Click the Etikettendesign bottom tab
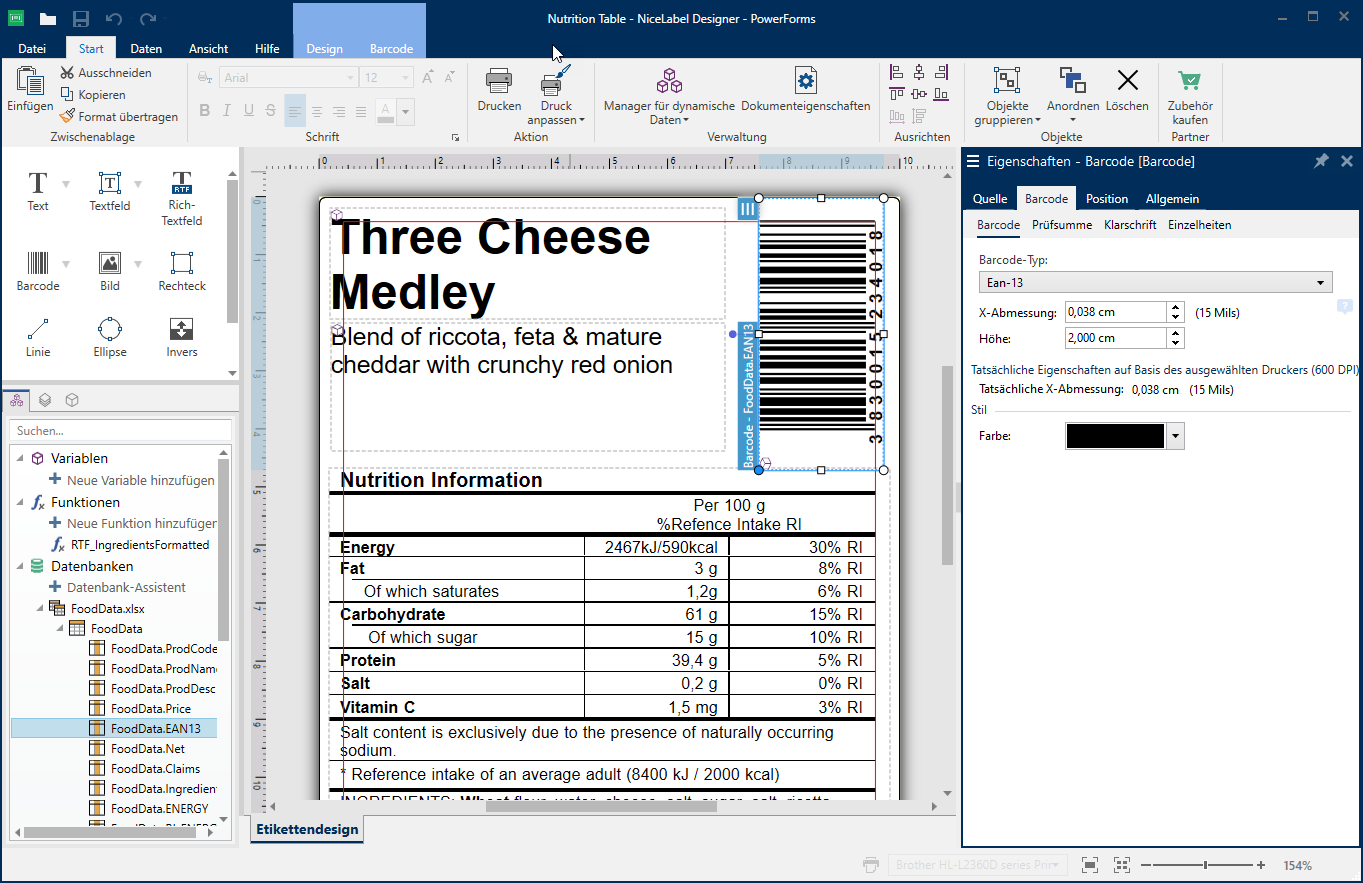This screenshot has width=1363, height=883. (x=306, y=829)
